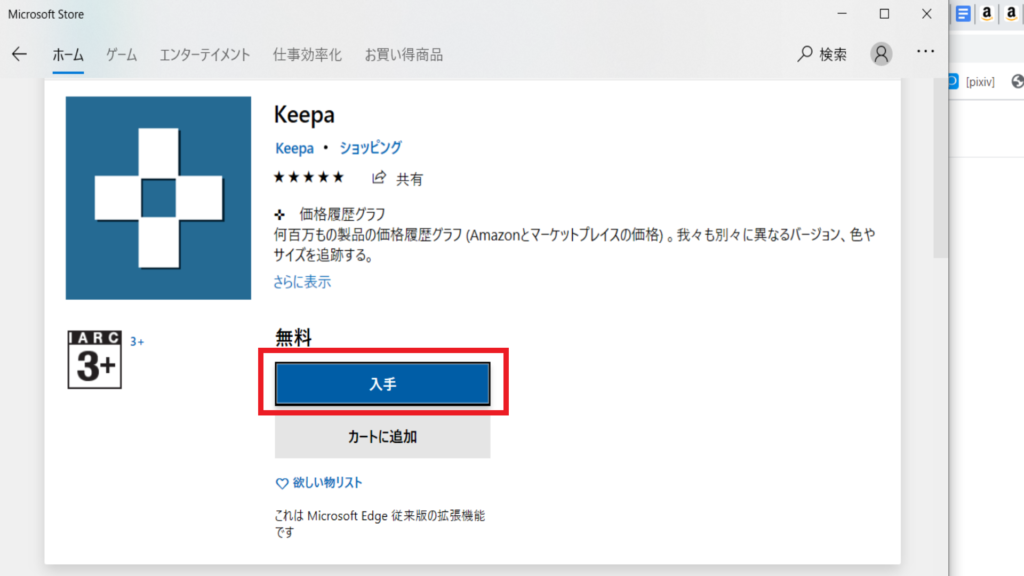The width and height of the screenshot is (1024, 576).
Task: Click the first Amazon icon in browser window
Action: point(987,14)
